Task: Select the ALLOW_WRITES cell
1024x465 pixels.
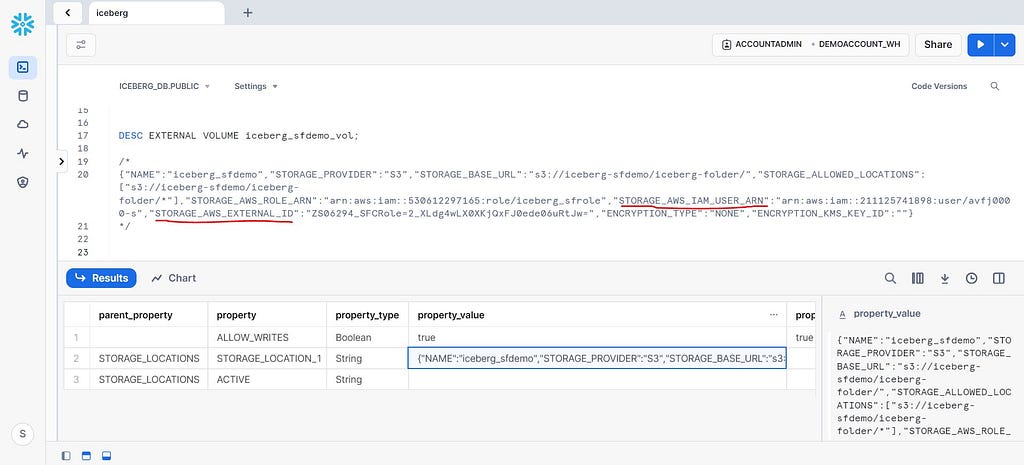Action: 267,338
